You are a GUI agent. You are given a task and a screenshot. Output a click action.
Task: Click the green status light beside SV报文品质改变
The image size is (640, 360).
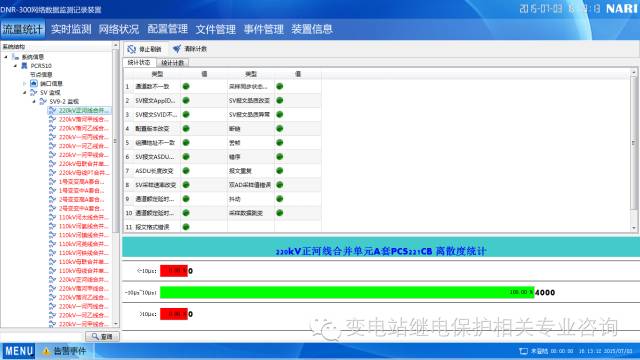point(280,100)
